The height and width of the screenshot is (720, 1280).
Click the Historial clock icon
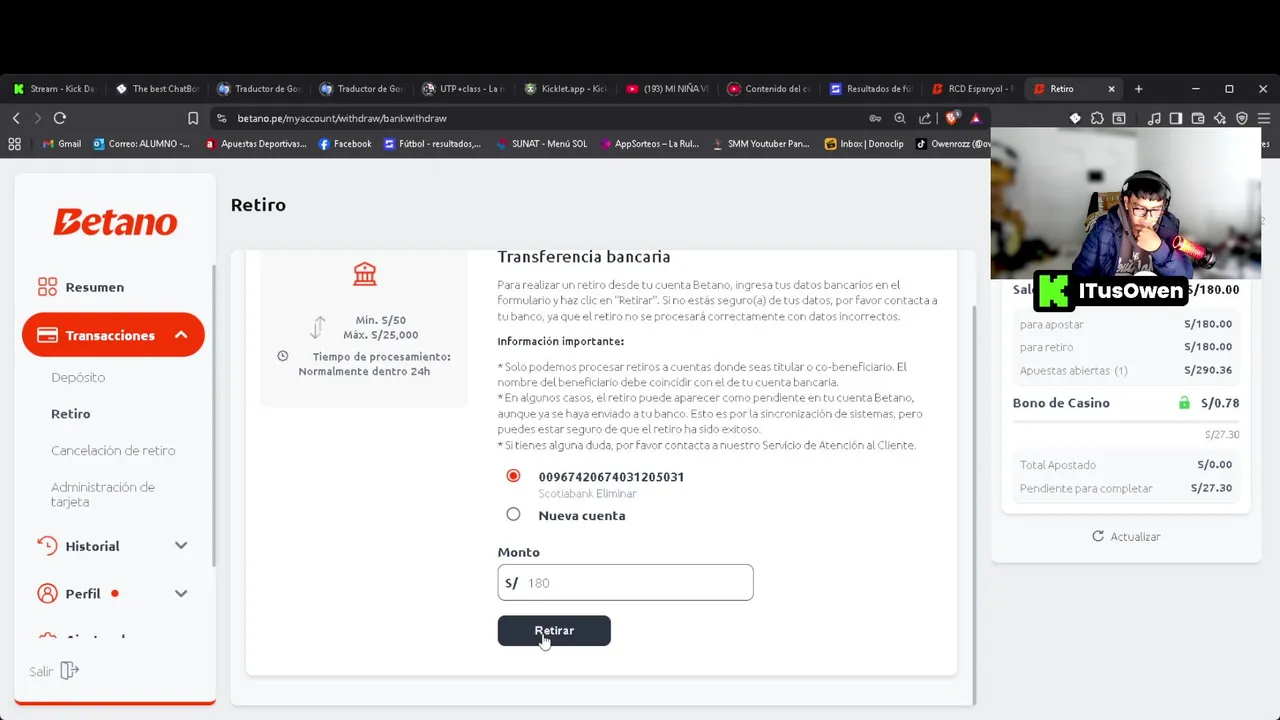47,545
